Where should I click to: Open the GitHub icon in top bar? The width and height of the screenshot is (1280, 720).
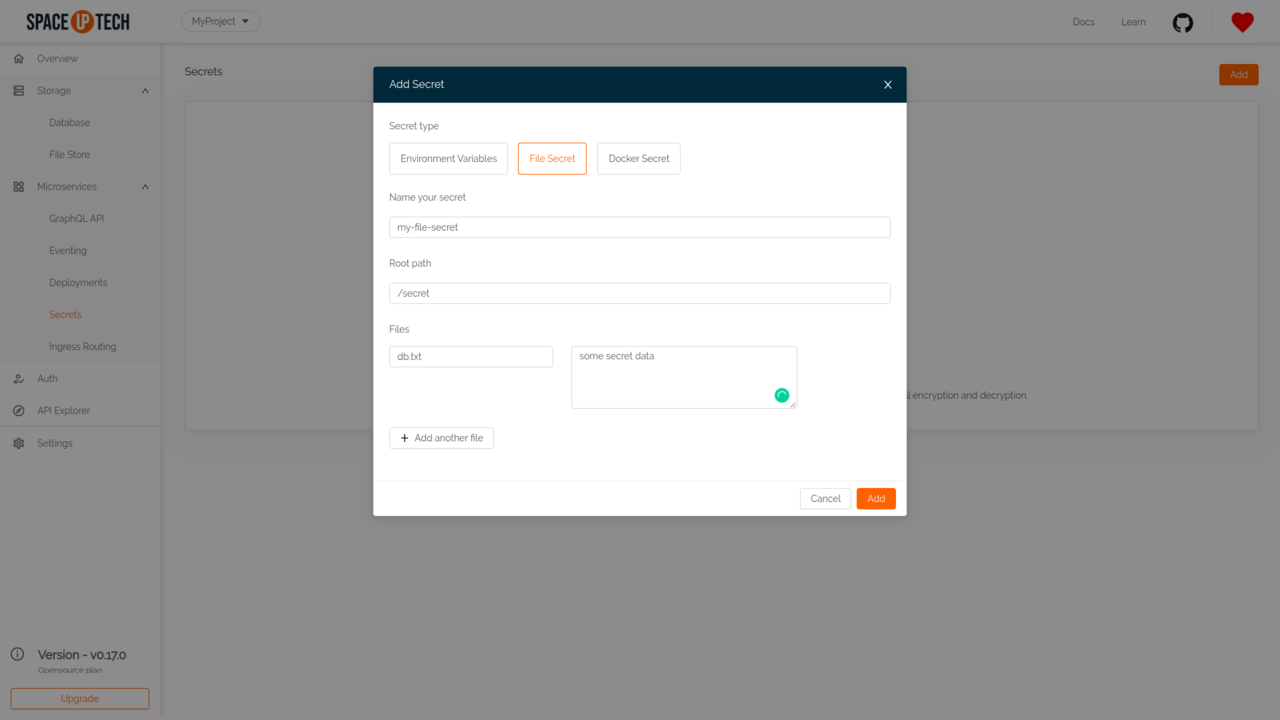click(1183, 21)
